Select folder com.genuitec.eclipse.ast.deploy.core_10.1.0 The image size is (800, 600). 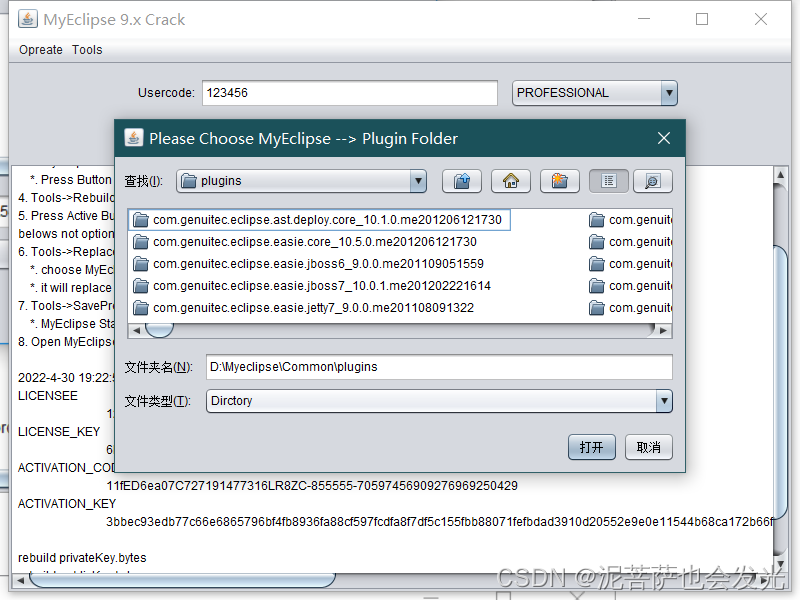pos(320,220)
